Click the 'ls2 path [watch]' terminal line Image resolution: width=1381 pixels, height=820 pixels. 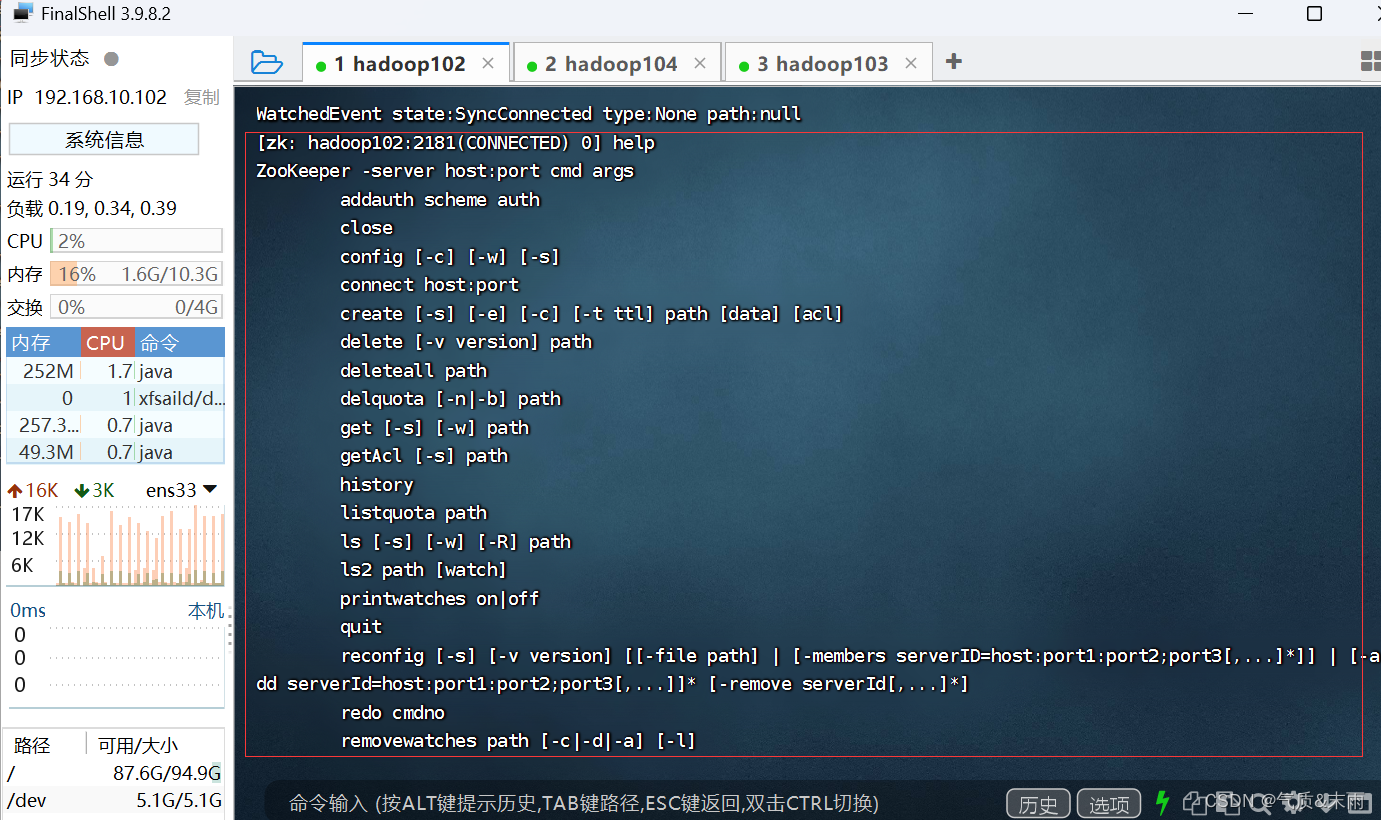coord(424,570)
